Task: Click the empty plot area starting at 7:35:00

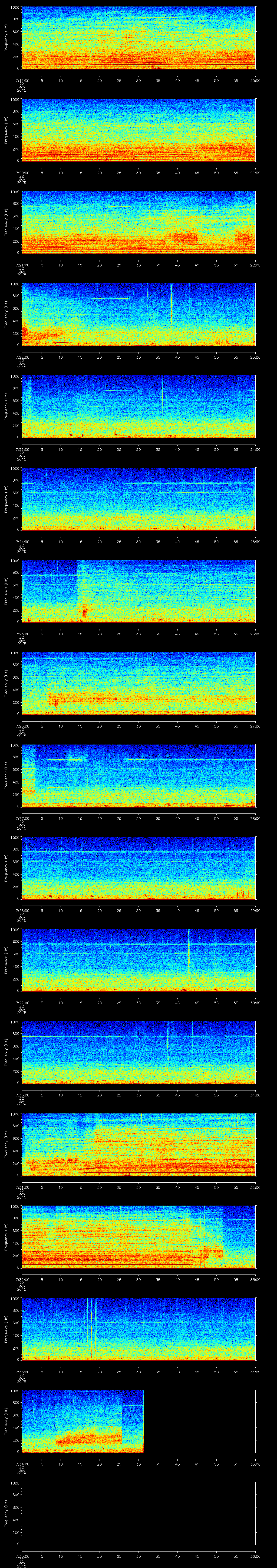Action: tap(139, 1514)
